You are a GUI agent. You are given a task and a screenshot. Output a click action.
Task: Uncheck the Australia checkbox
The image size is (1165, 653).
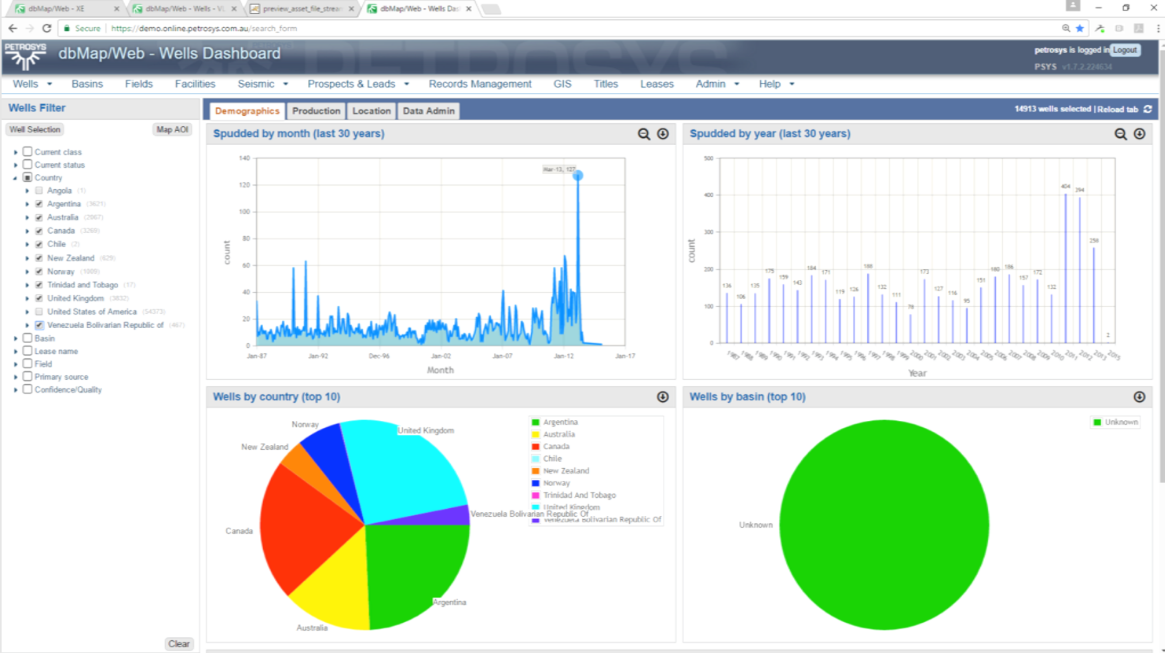pyautogui.click(x=39, y=218)
